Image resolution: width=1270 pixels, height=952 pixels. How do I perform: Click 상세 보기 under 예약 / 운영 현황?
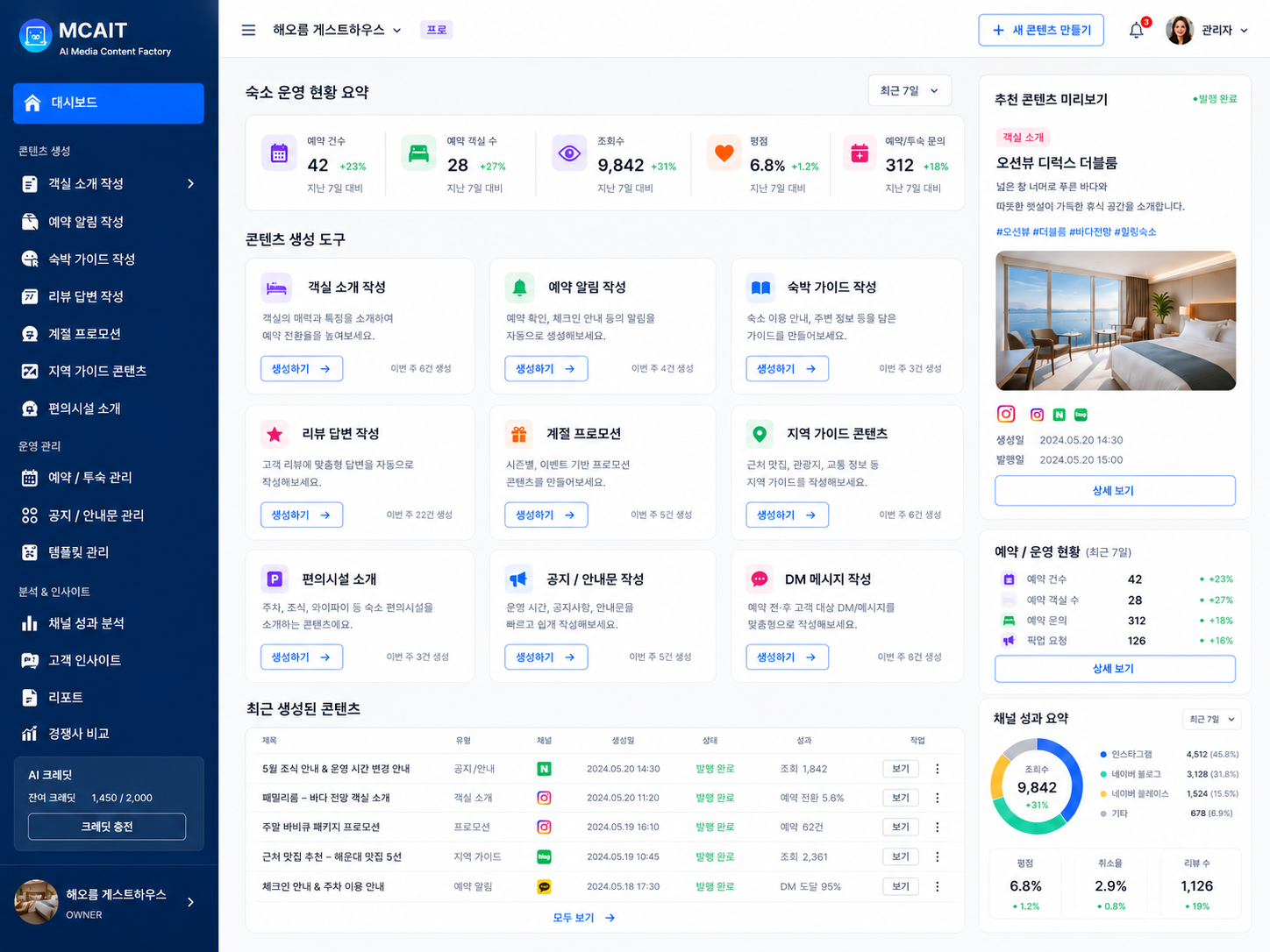[1115, 669]
